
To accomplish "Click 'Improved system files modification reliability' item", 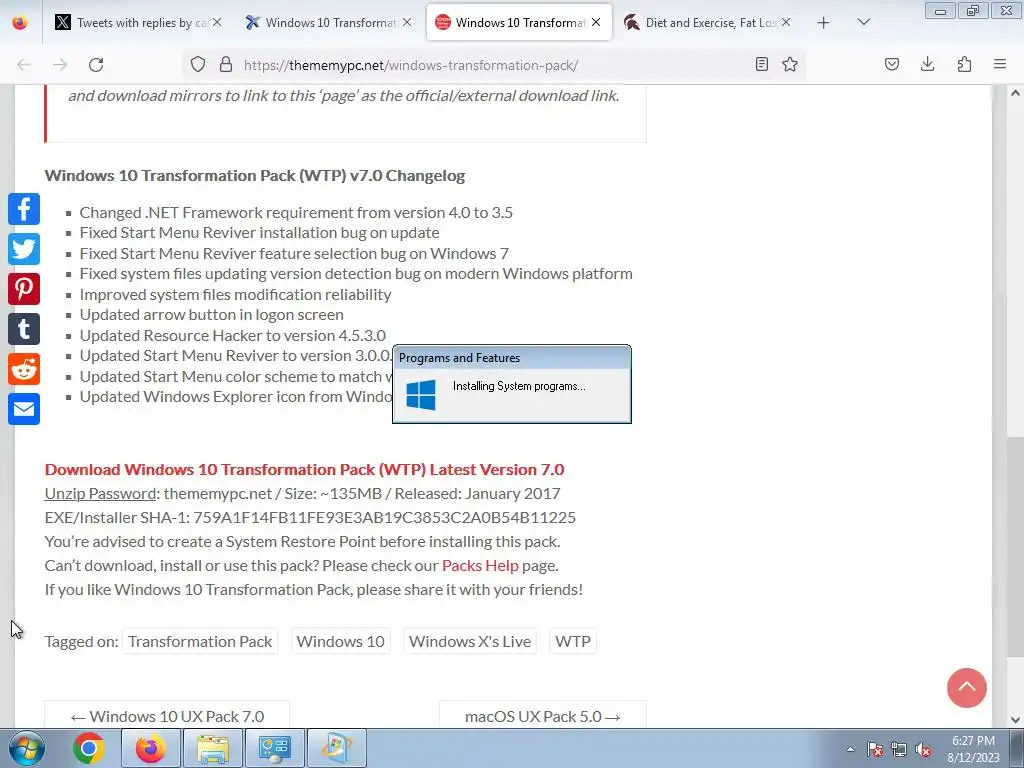I will pos(236,294).
